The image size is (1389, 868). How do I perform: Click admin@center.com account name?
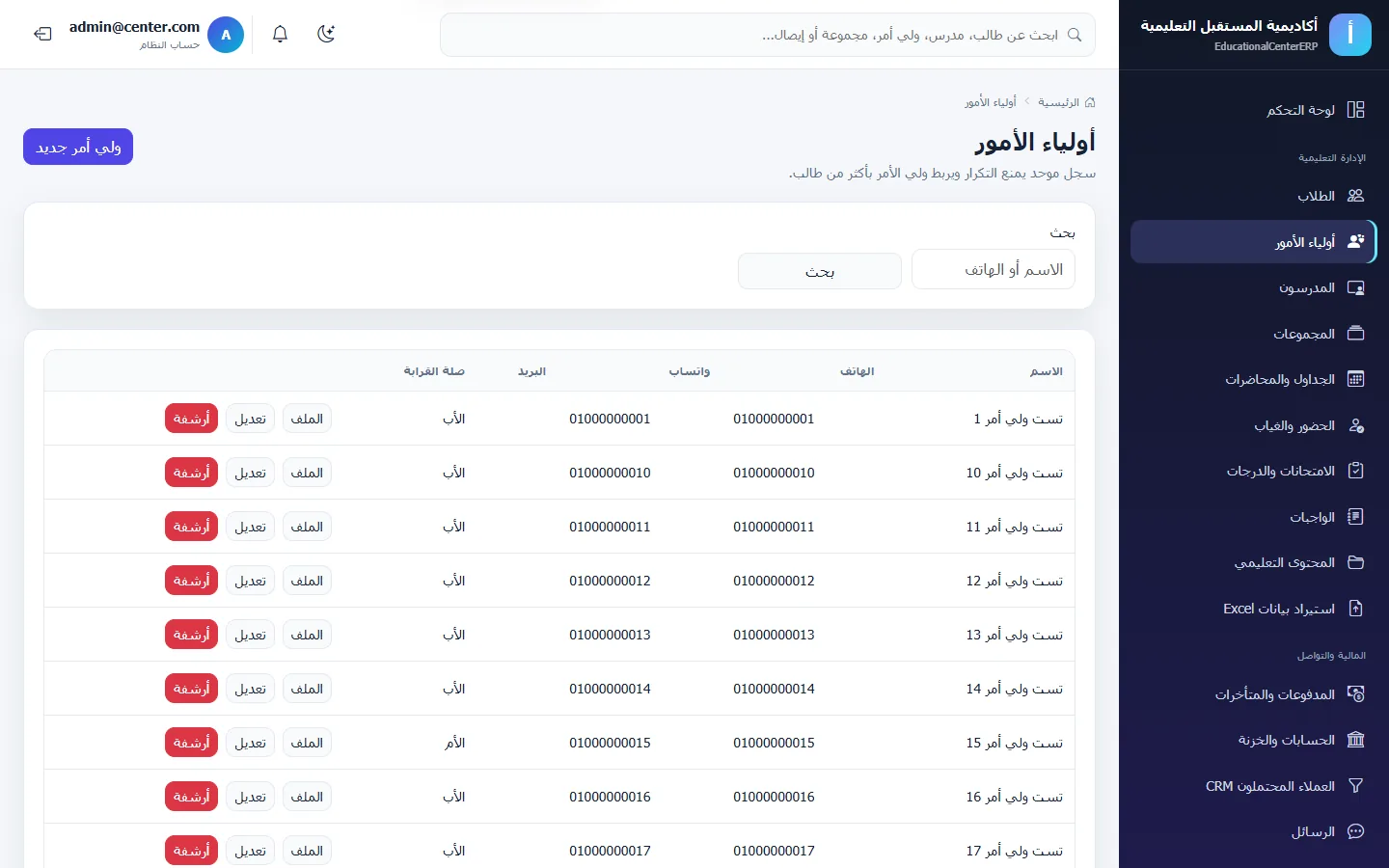(x=134, y=27)
